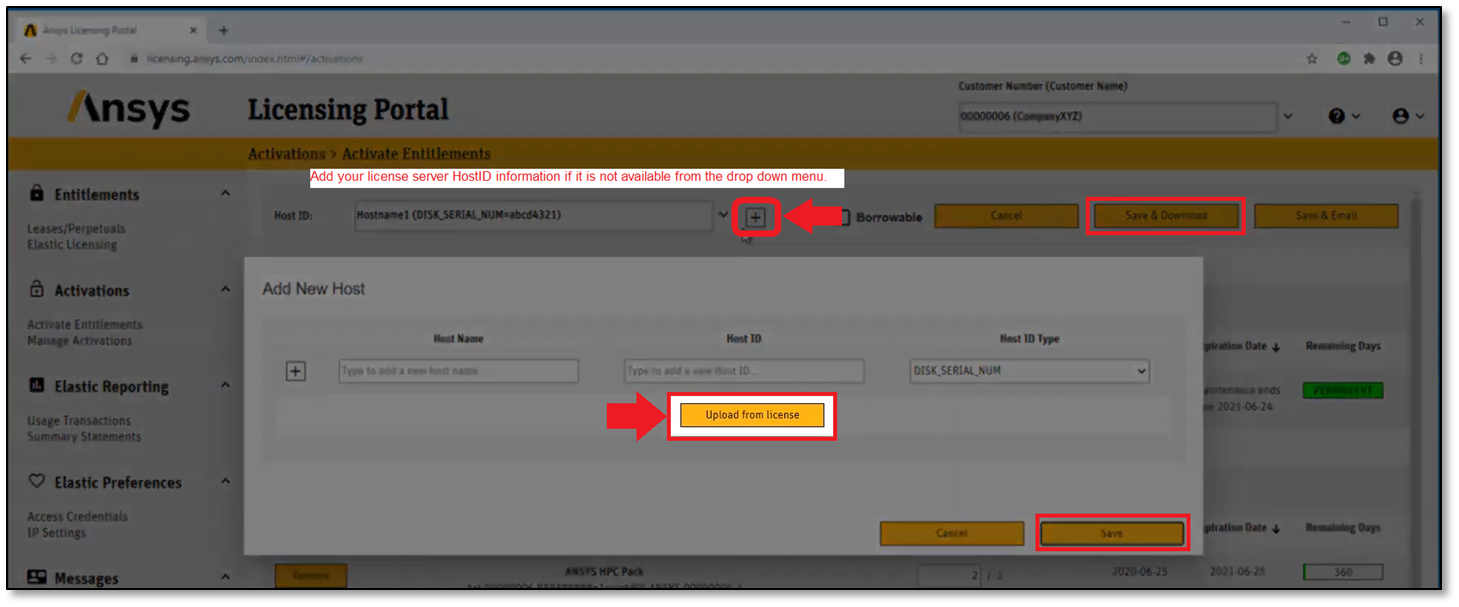Open Leases/Perpetuals in sidebar

(76, 229)
